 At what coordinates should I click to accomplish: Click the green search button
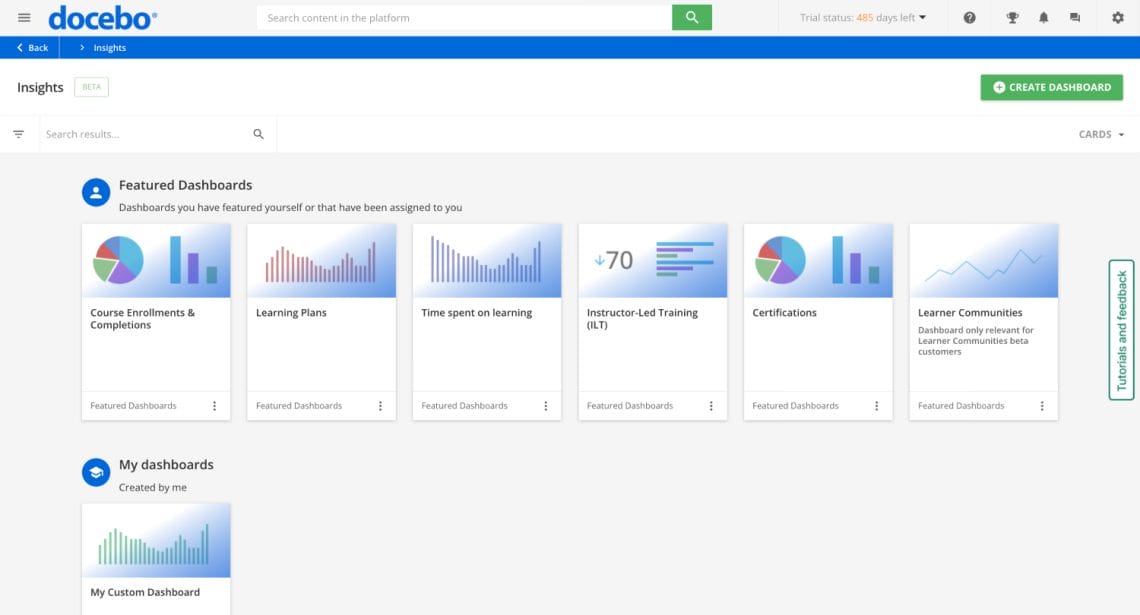pyautogui.click(x=691, y=18)
